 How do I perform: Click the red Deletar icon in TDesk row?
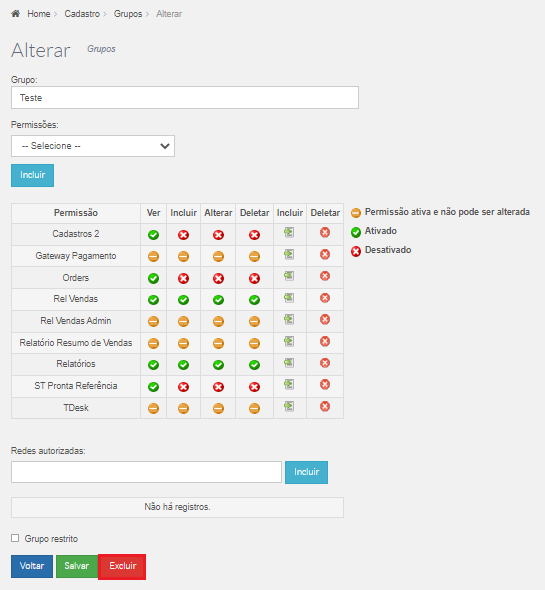point(325,406)
